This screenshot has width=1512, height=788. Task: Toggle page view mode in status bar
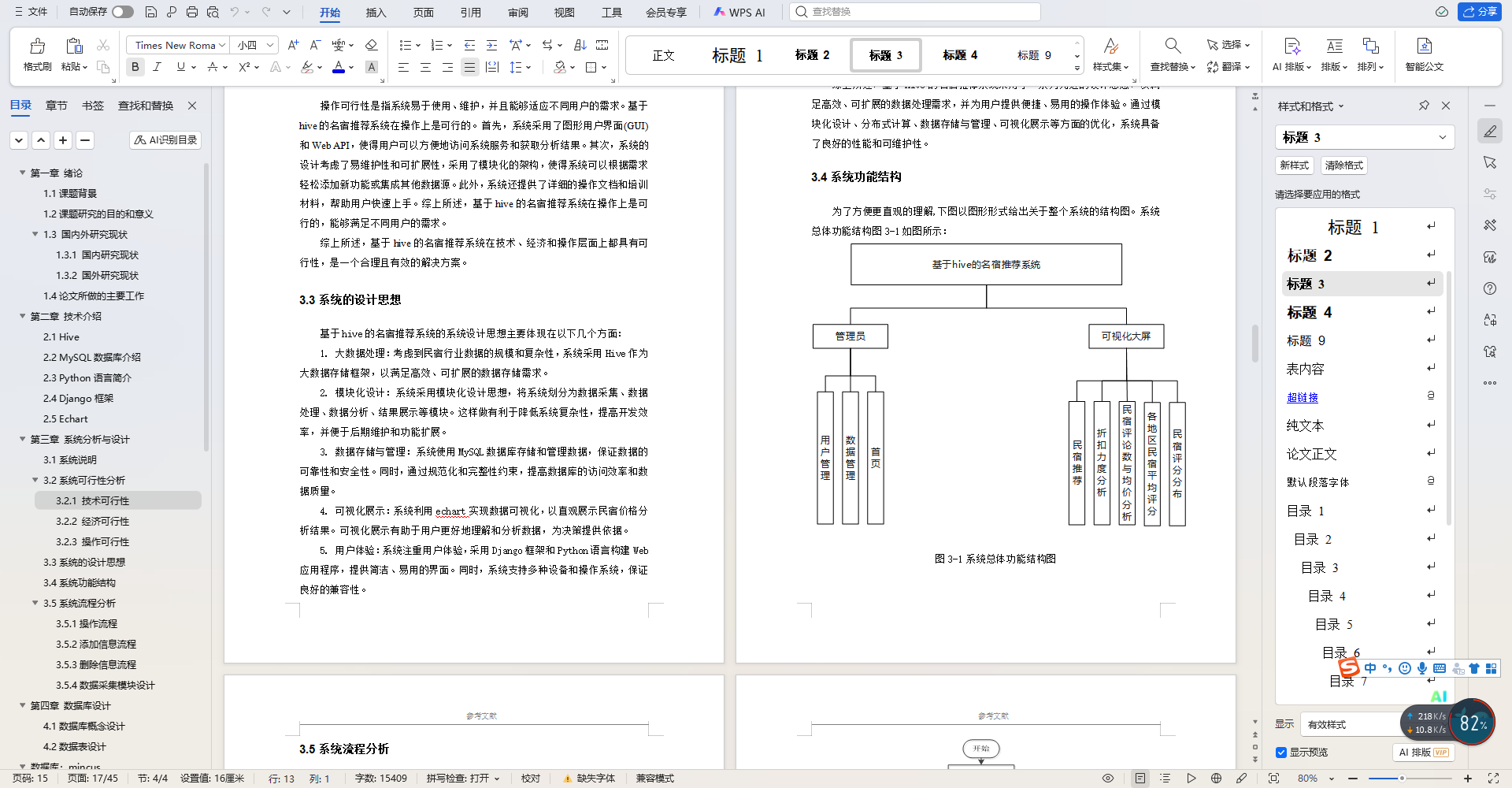[1140, 779]
